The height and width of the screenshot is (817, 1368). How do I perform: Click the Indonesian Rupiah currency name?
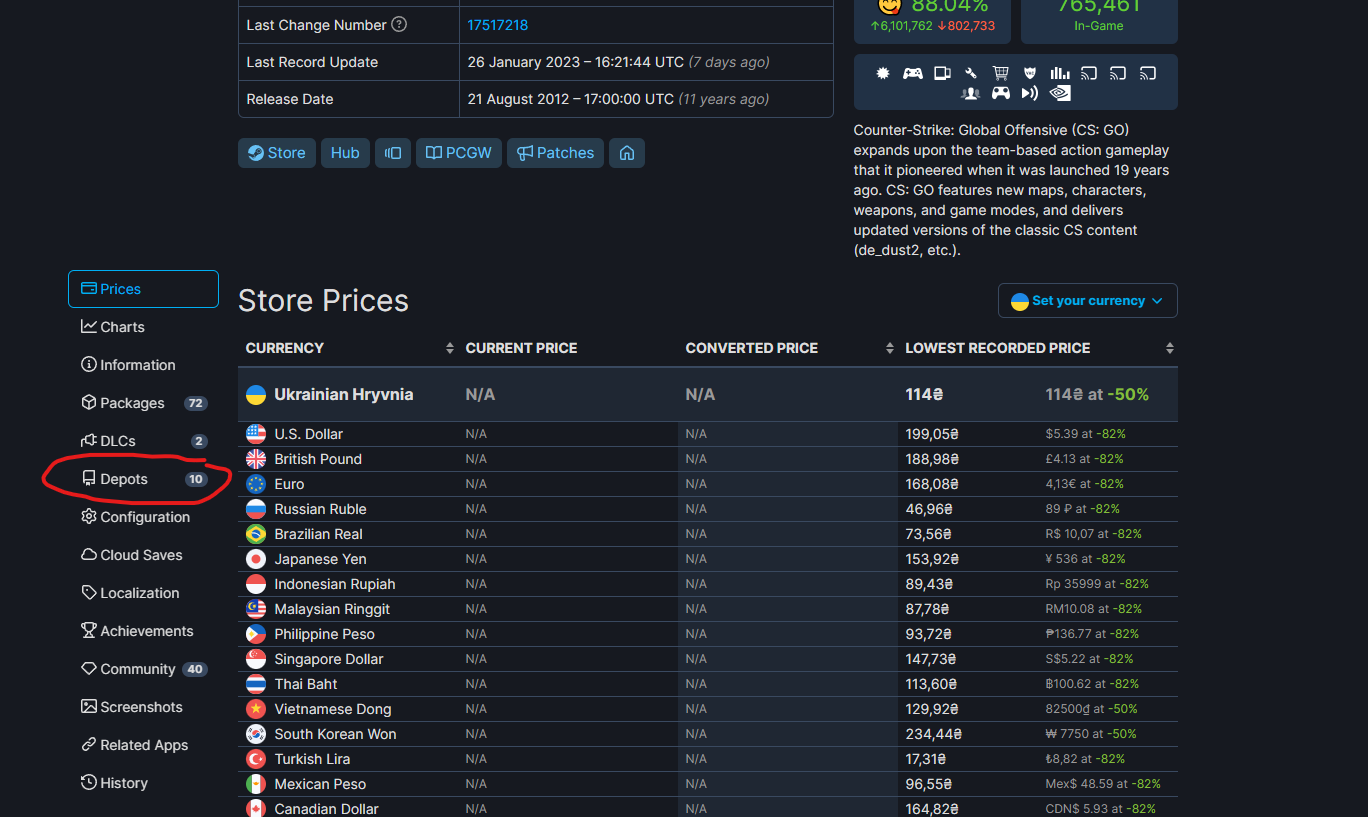pos(335,584)
